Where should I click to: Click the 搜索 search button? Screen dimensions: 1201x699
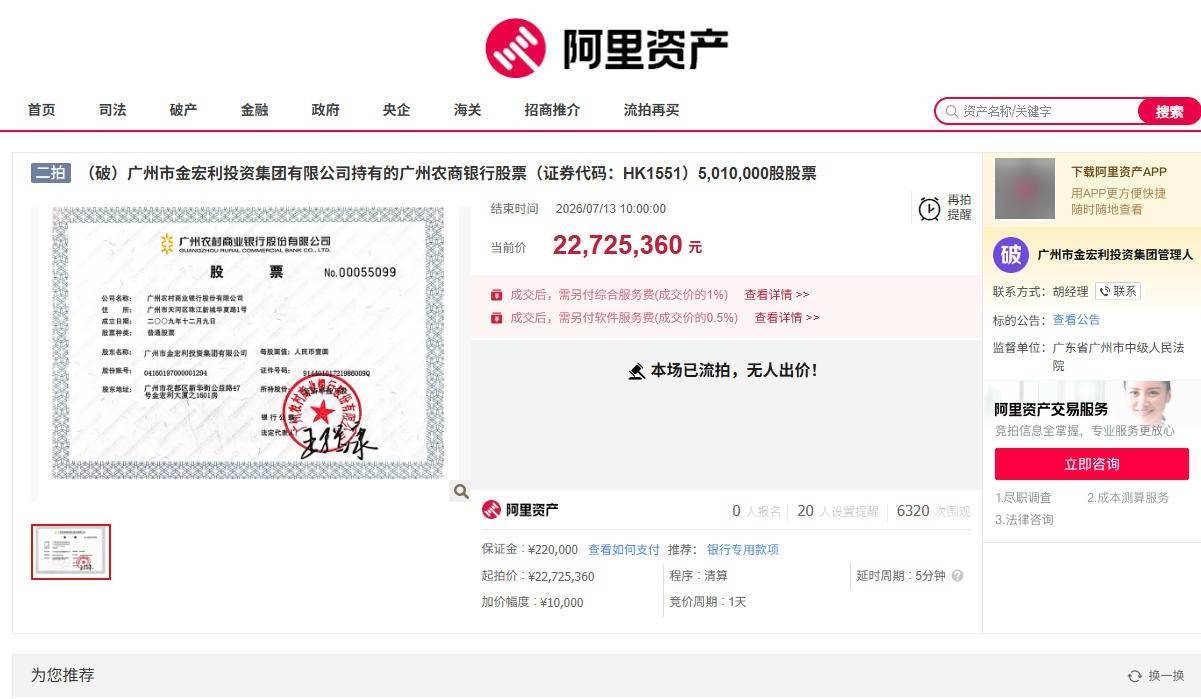pyautogui.click(x=1169, y=111)
